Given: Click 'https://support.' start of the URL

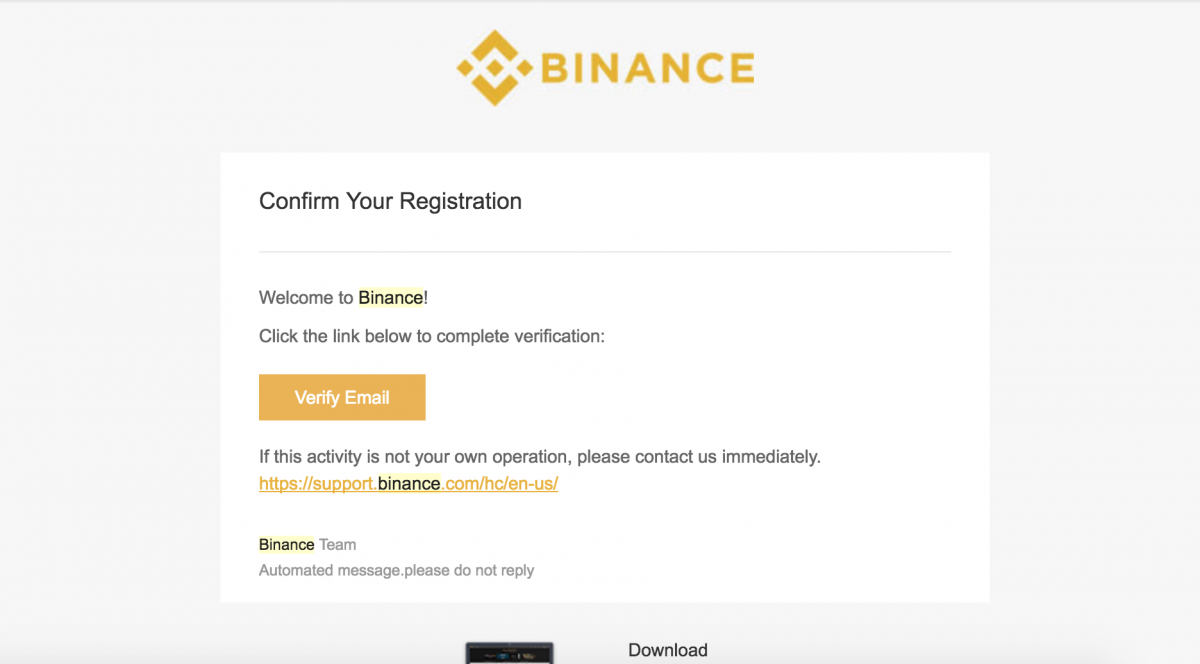Looking at the screenshot, I should (318, 483).
